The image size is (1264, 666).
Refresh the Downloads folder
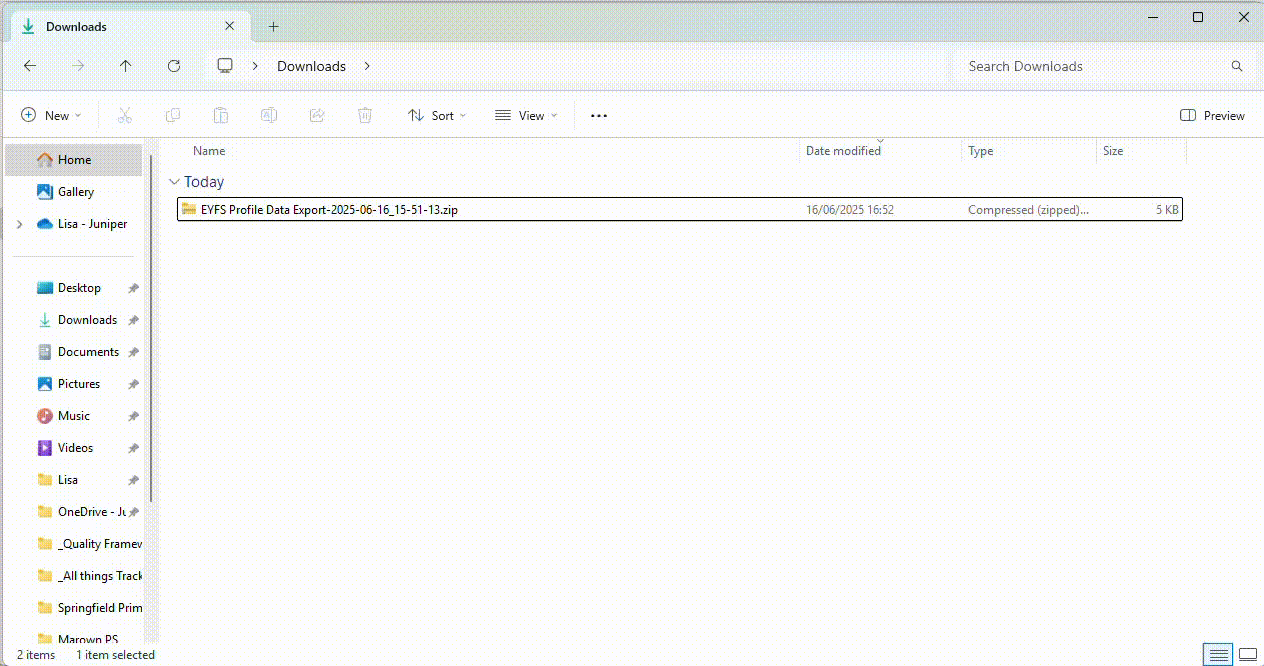pos(174,66)
